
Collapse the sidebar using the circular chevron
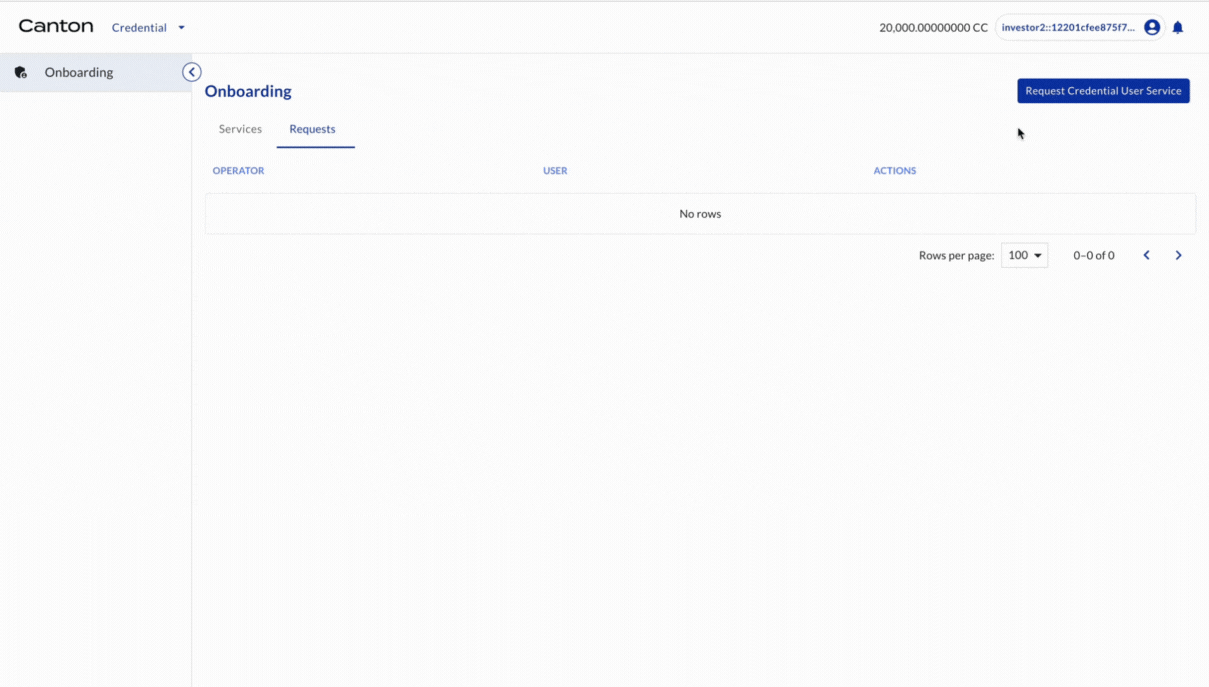pos(191,72)
